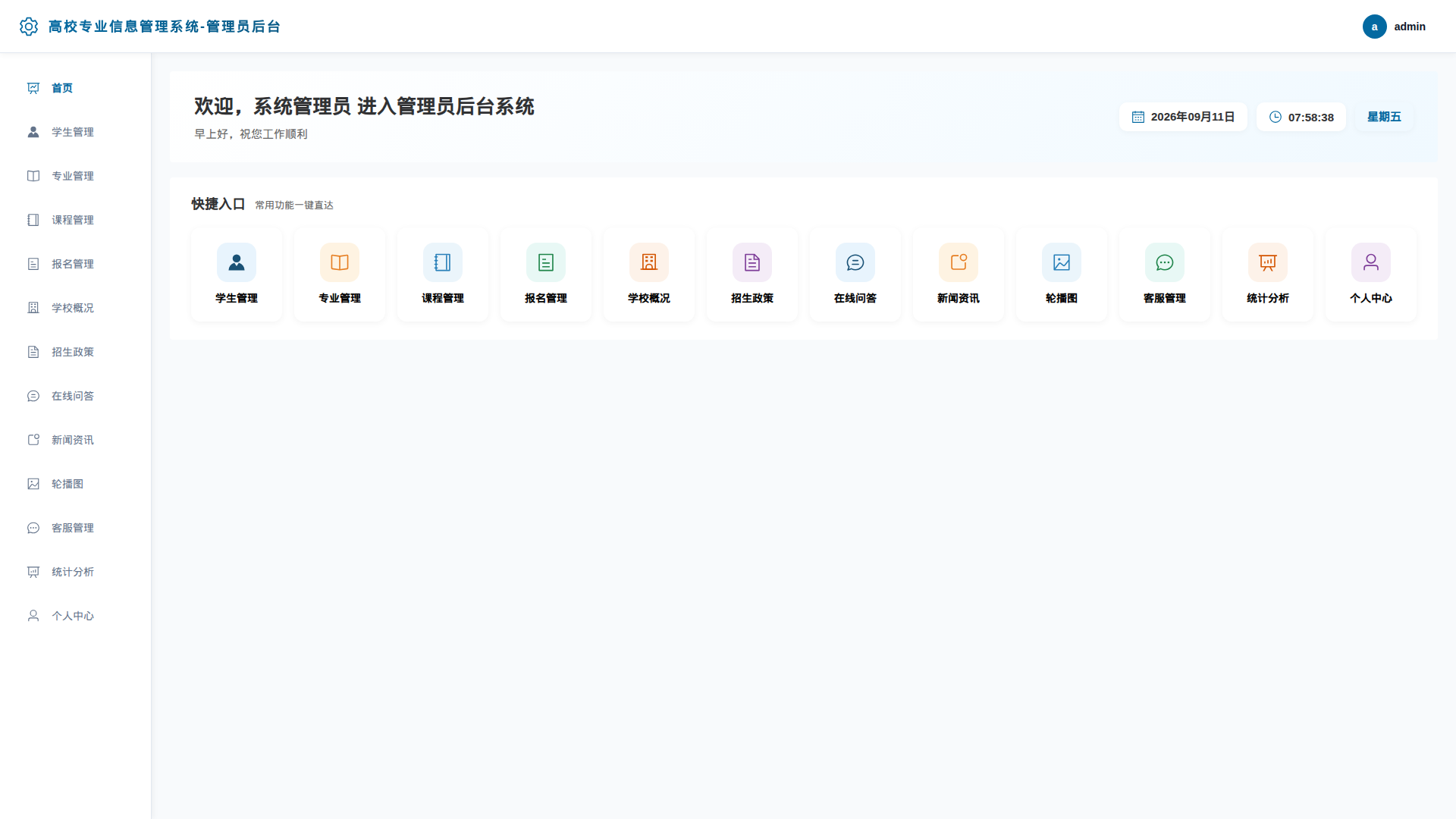The height and width of the screenshot is (819, 1456).
Task: Click the 专业管理 sidebar book icon
Action: (33, 176)
